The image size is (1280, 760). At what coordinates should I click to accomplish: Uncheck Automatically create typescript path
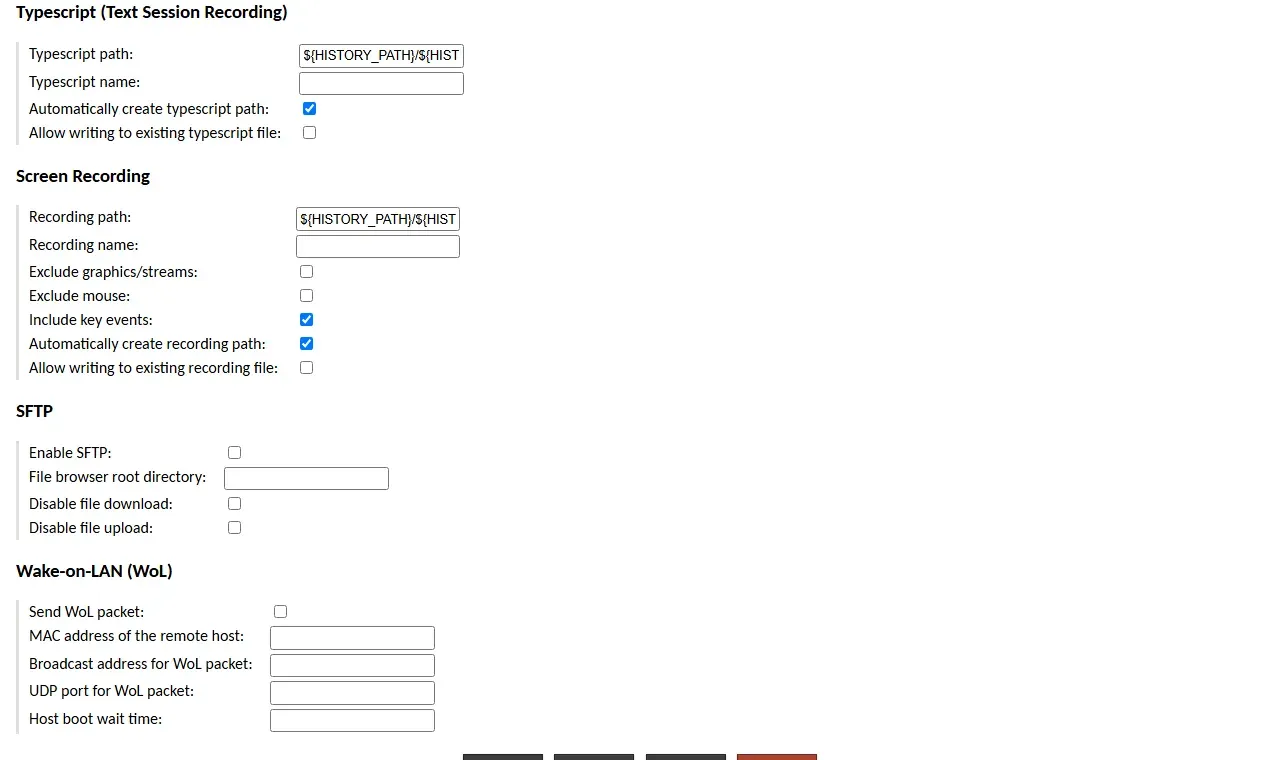pyautogui.click(x=309, y=109)
